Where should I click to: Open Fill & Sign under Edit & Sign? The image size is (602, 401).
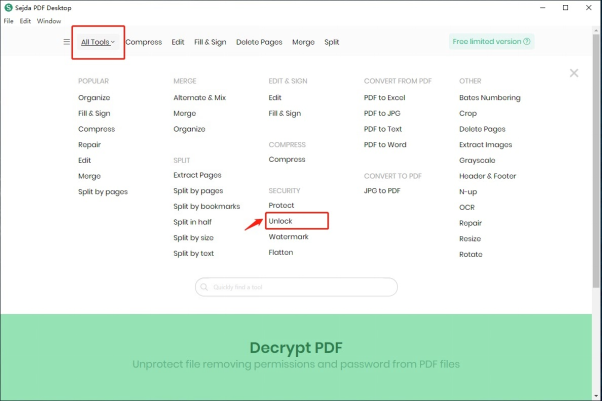[284, 113]
